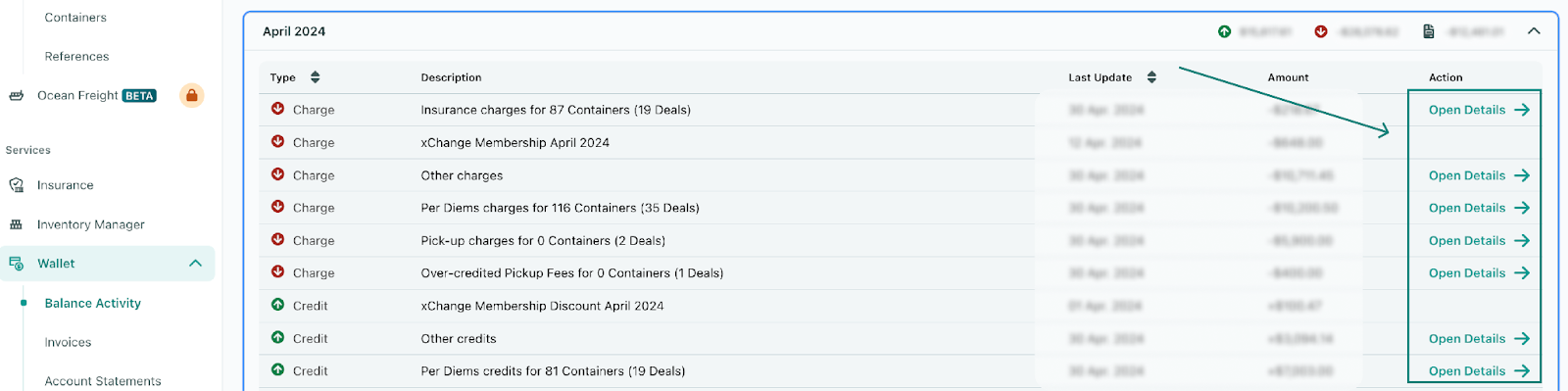Click the red charges total icon in header
Image resolution: width=1568 pixels, height=391 pixels.
tap(1321, 31)
